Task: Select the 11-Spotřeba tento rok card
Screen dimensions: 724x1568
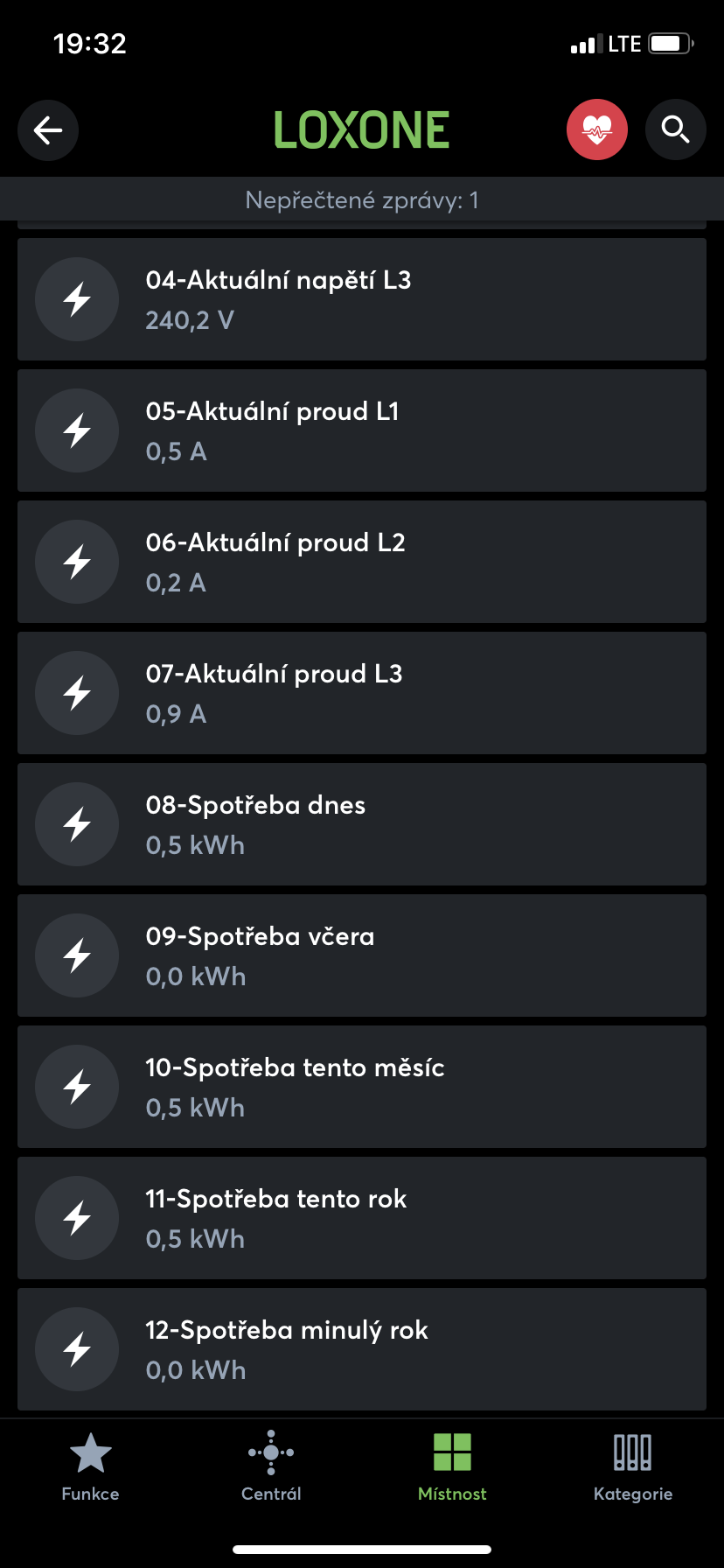Action: click(362, 1218)
